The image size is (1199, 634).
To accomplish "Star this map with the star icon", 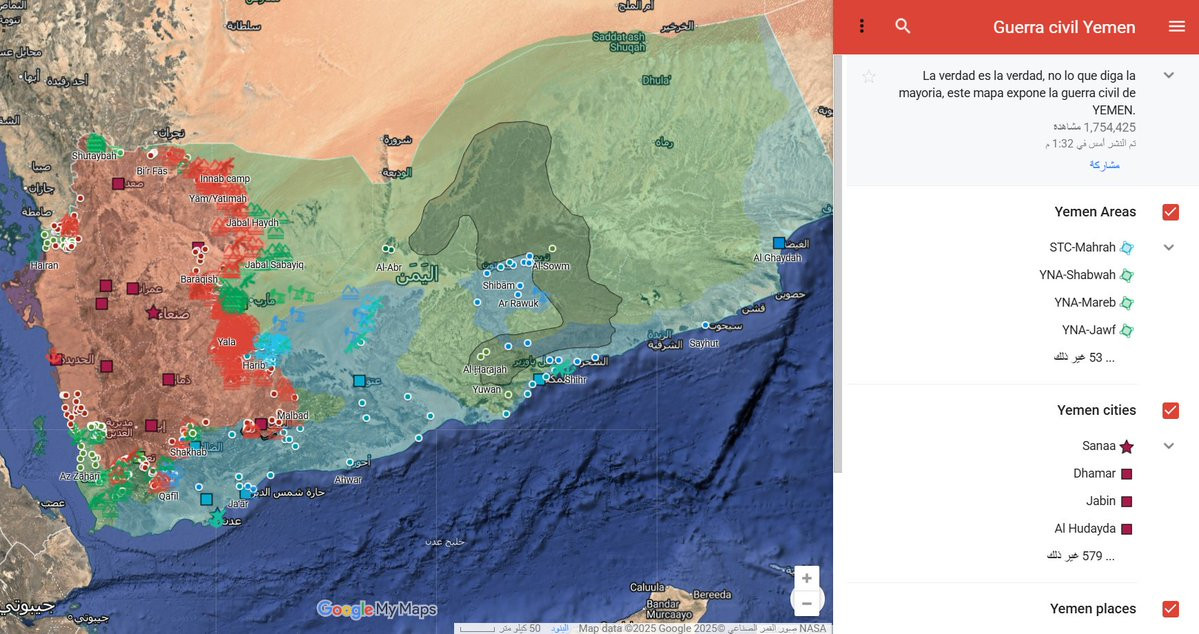I will pyautogui.click(x=869, y=76).
